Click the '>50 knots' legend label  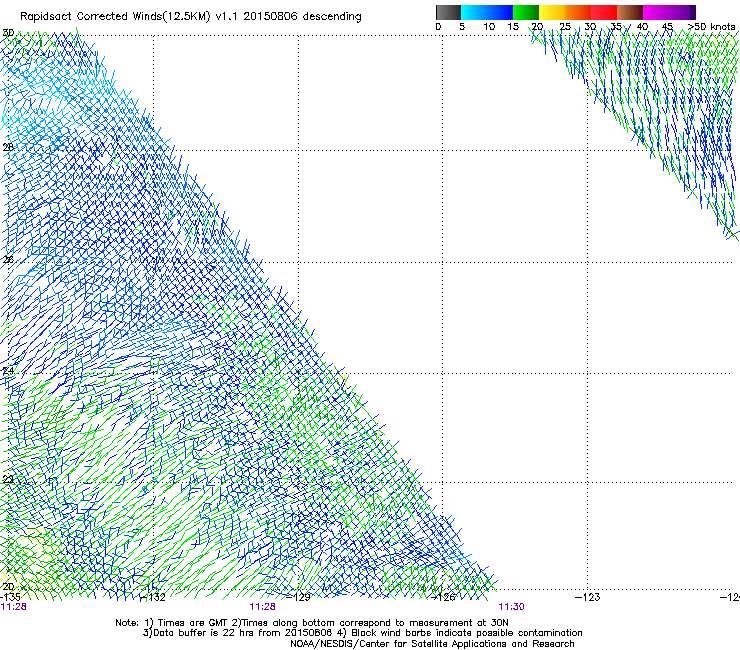click(711, 26)
